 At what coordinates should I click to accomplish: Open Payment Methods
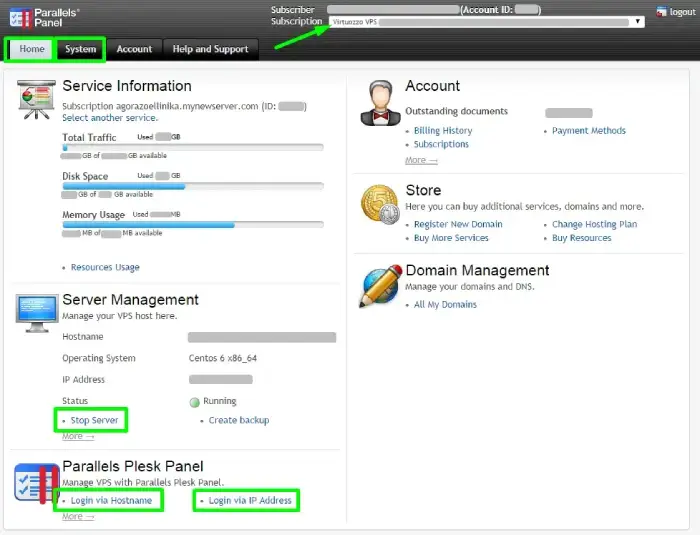click(589, 130)
